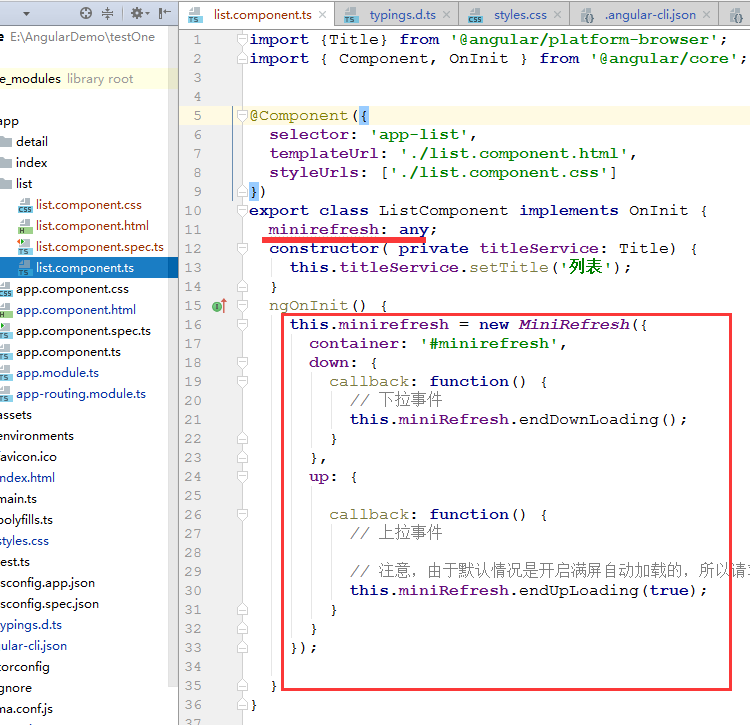This screenshot has height=725, width=750.
Task: Open app.component.spec.ts in project tree
Action: 83,331
